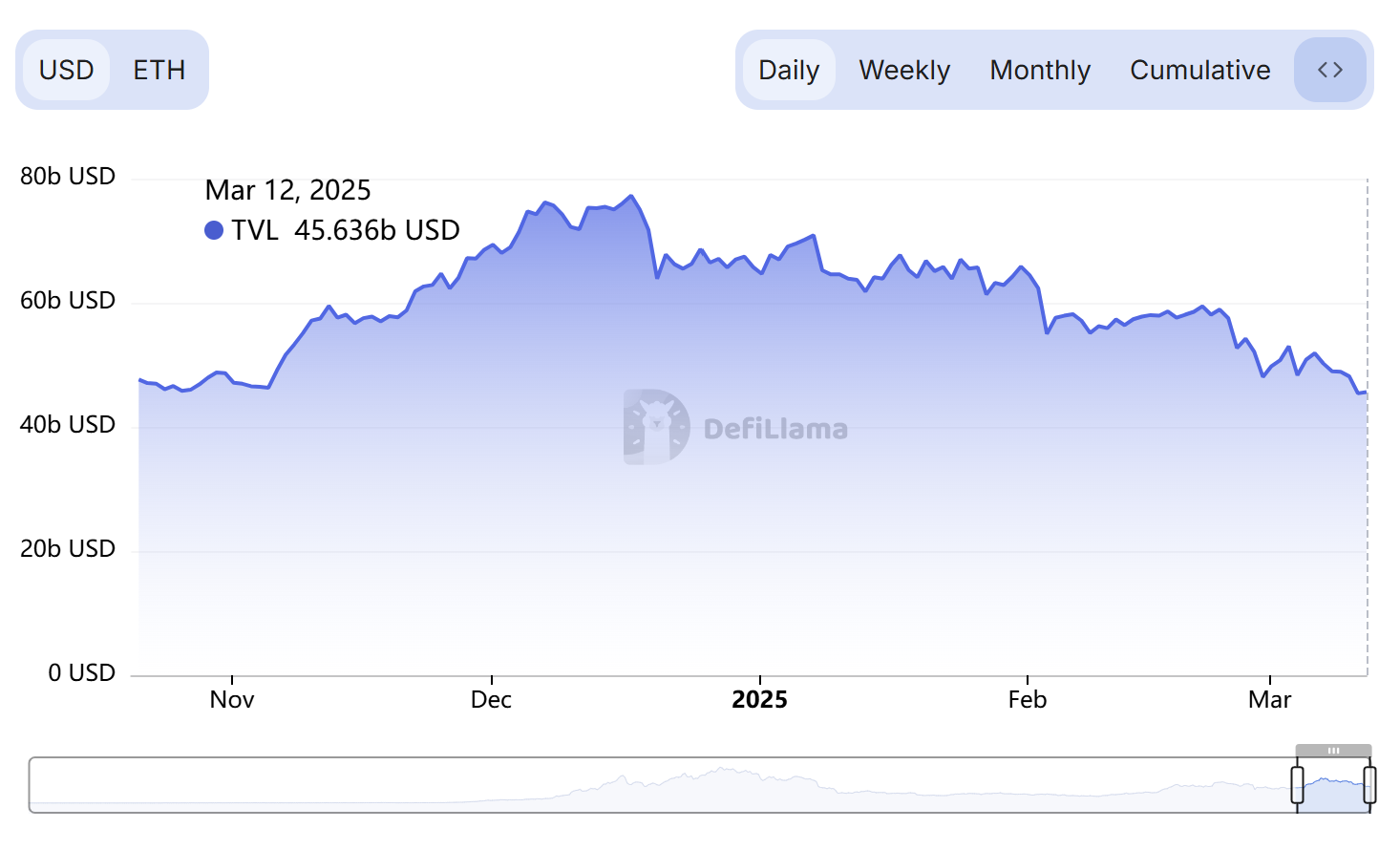
Task: Open the Monthly grouping tab
Action: tap(1039, 70)
